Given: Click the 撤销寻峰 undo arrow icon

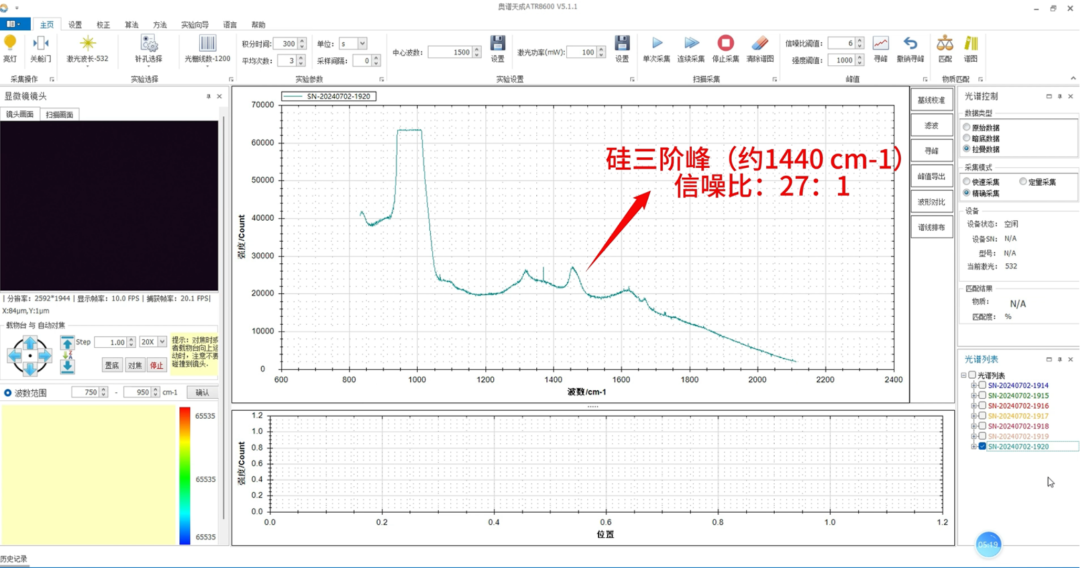Looking at the screenshot, I should 910,44.
